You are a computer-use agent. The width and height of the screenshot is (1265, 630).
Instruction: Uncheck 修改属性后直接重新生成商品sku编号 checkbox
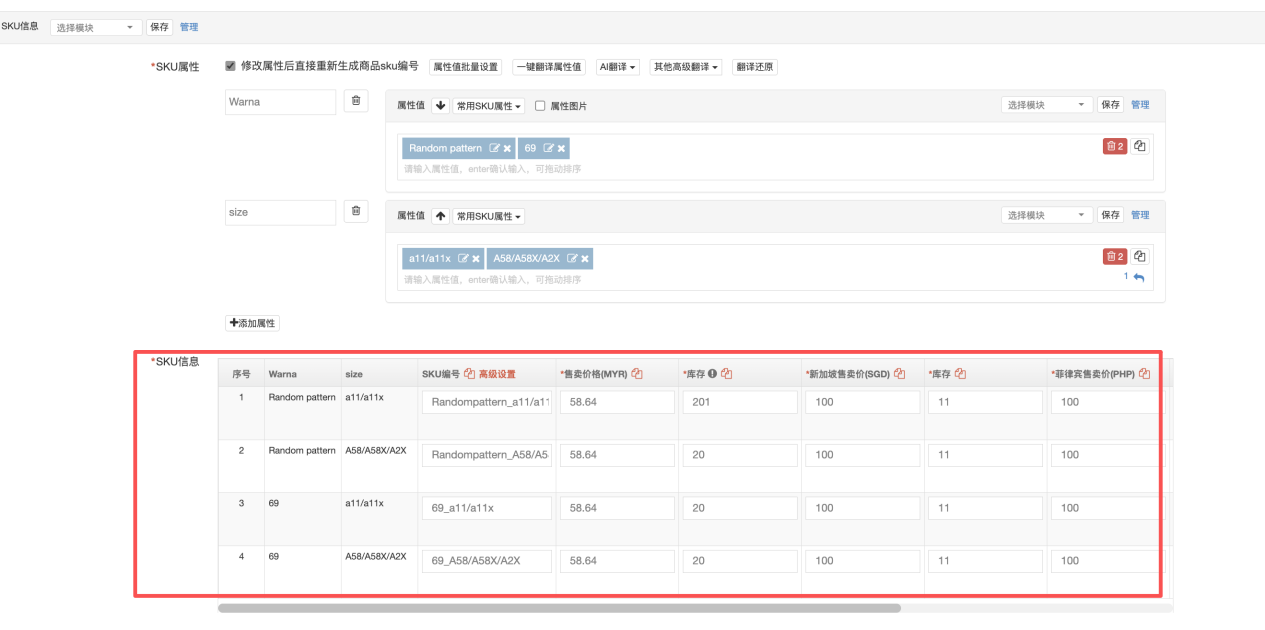click(x=231, y=66)
